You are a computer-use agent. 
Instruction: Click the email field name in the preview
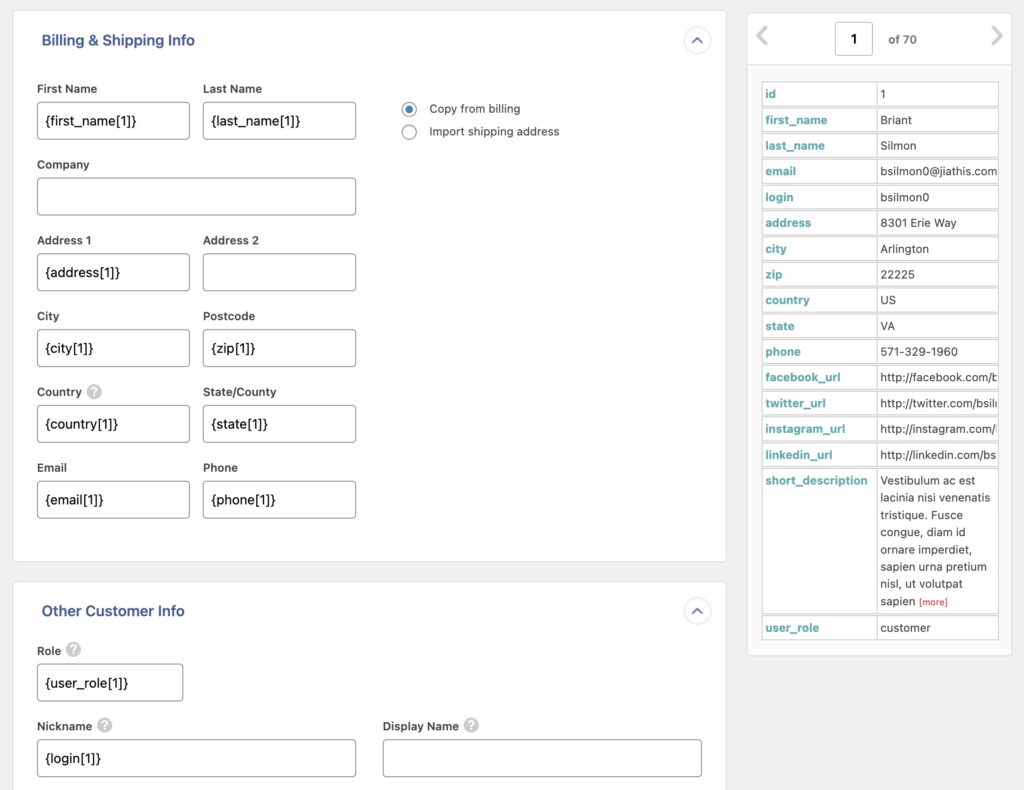coord(780,171)
